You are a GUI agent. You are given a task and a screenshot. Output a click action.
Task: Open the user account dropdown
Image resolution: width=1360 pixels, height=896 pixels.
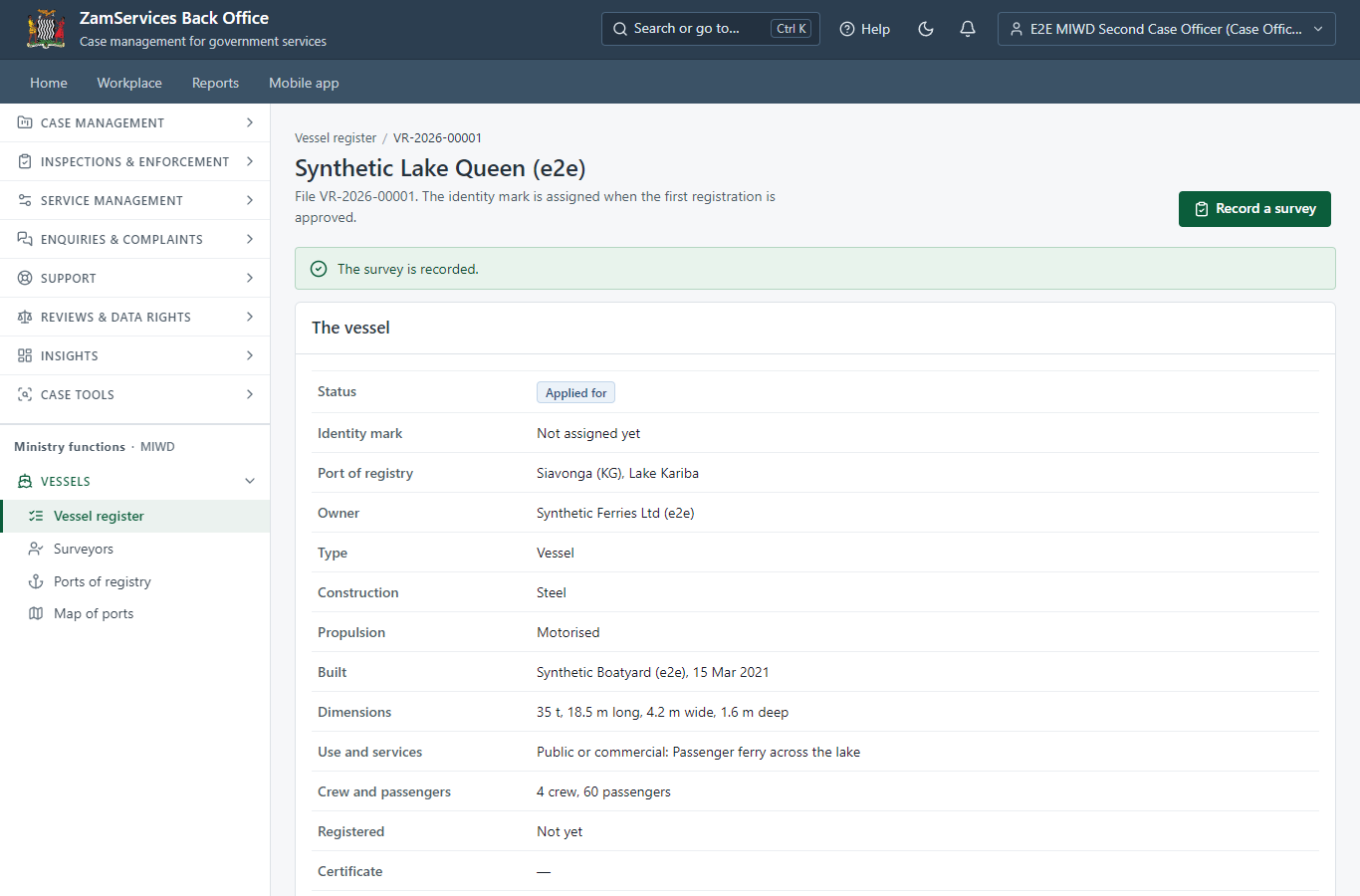coord(1167,29)
